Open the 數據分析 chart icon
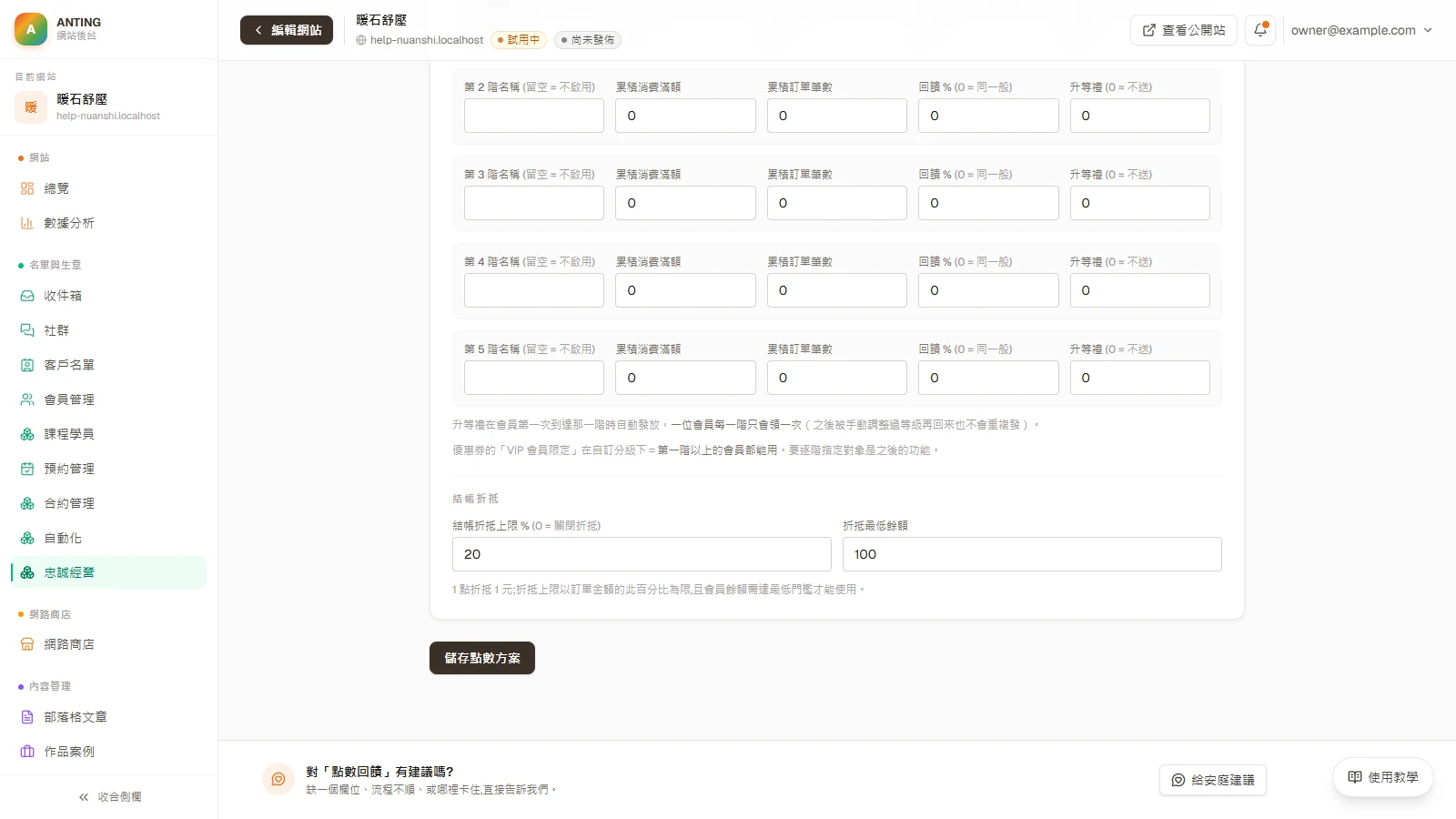The image size is (1456, 819). [x=27, y=223]
